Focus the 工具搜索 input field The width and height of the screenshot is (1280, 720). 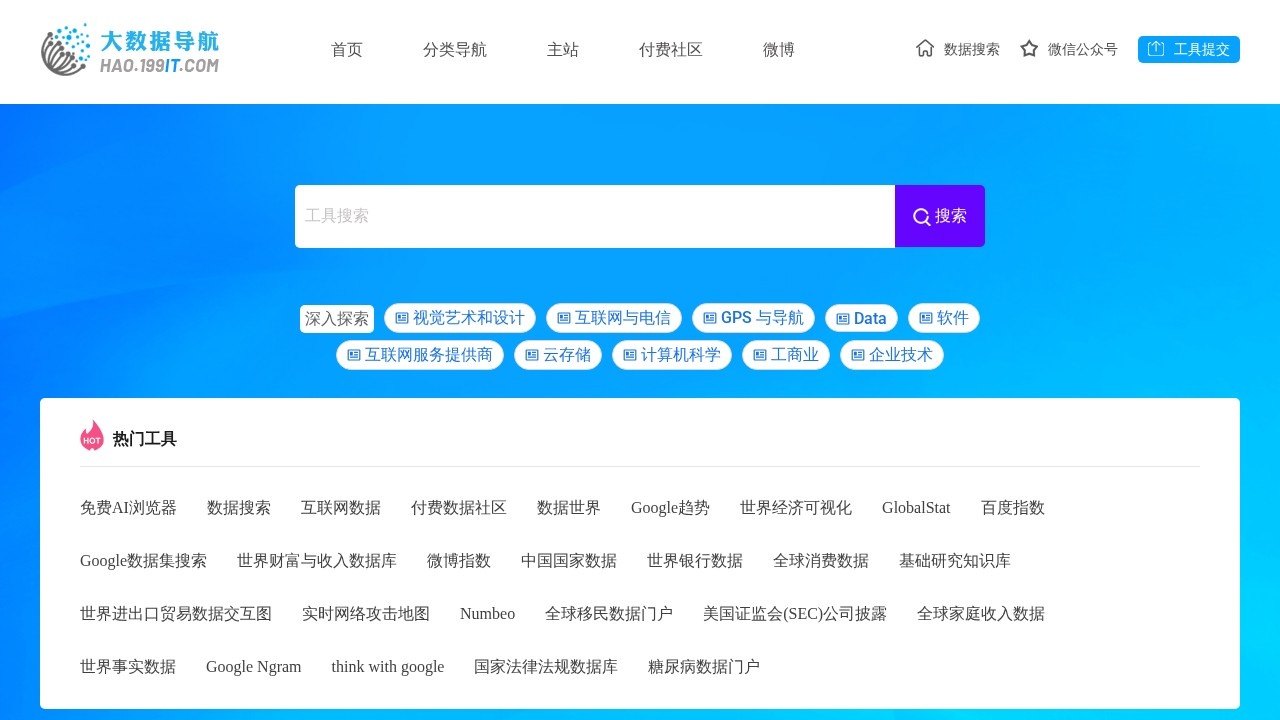tap(595, 216)
